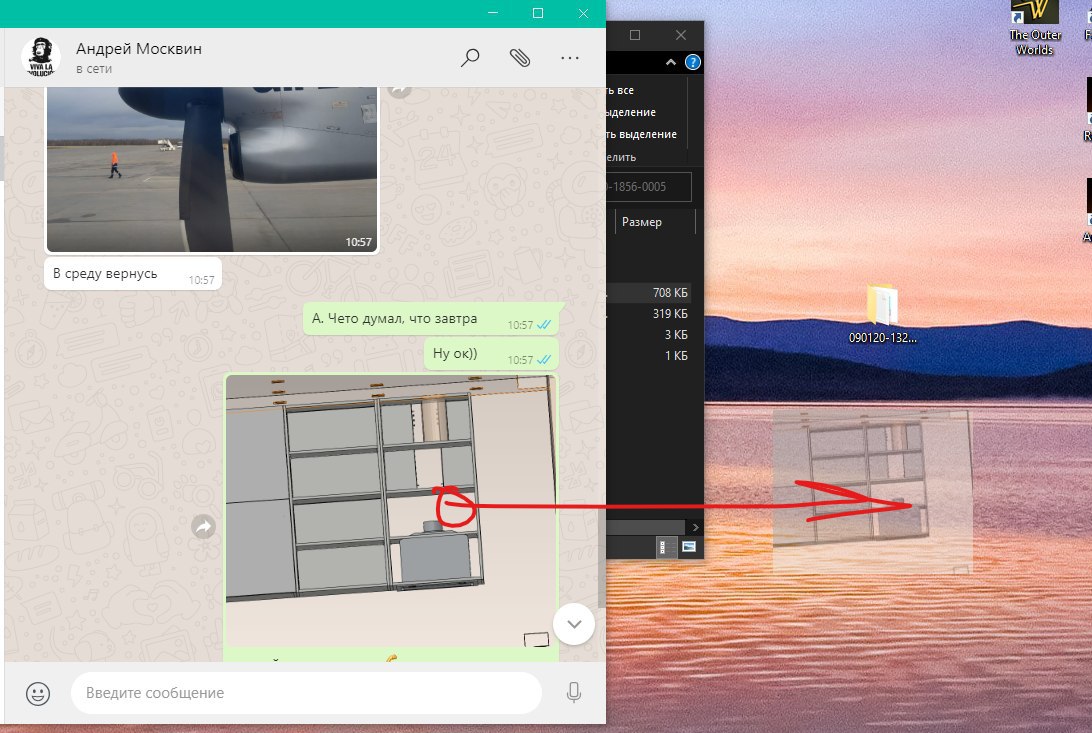Screen dimensions: 1092x733
Task: Click the 'ыделение' ribbon command in Explorer
Action: pyautogui.click(x=631, y=112)
